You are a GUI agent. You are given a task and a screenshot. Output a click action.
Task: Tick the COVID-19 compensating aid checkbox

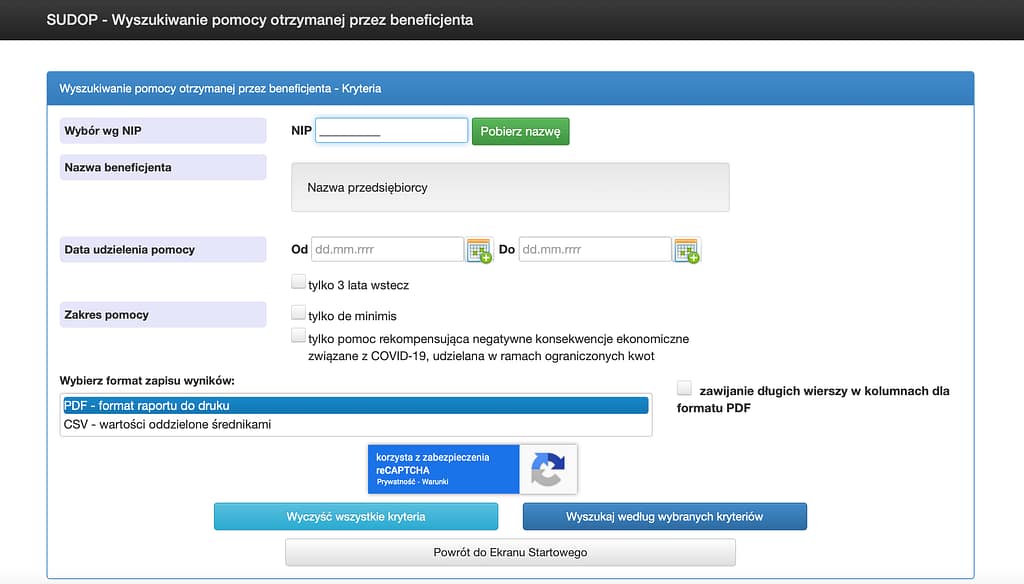pyautogui.click(x=298, y=336)
